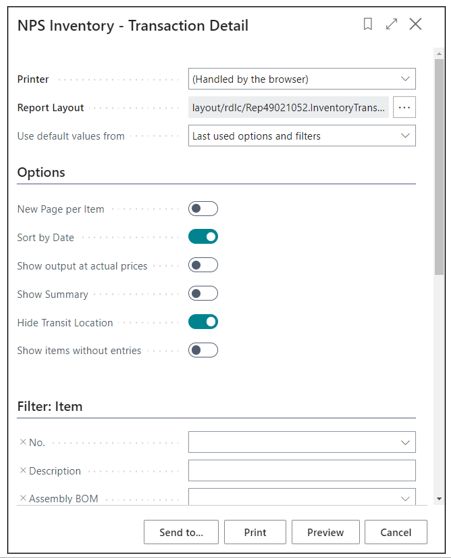Click the Print button
The height and width of the screenshot is (558, 451).
pyautogui.click(x=255, y=532)
